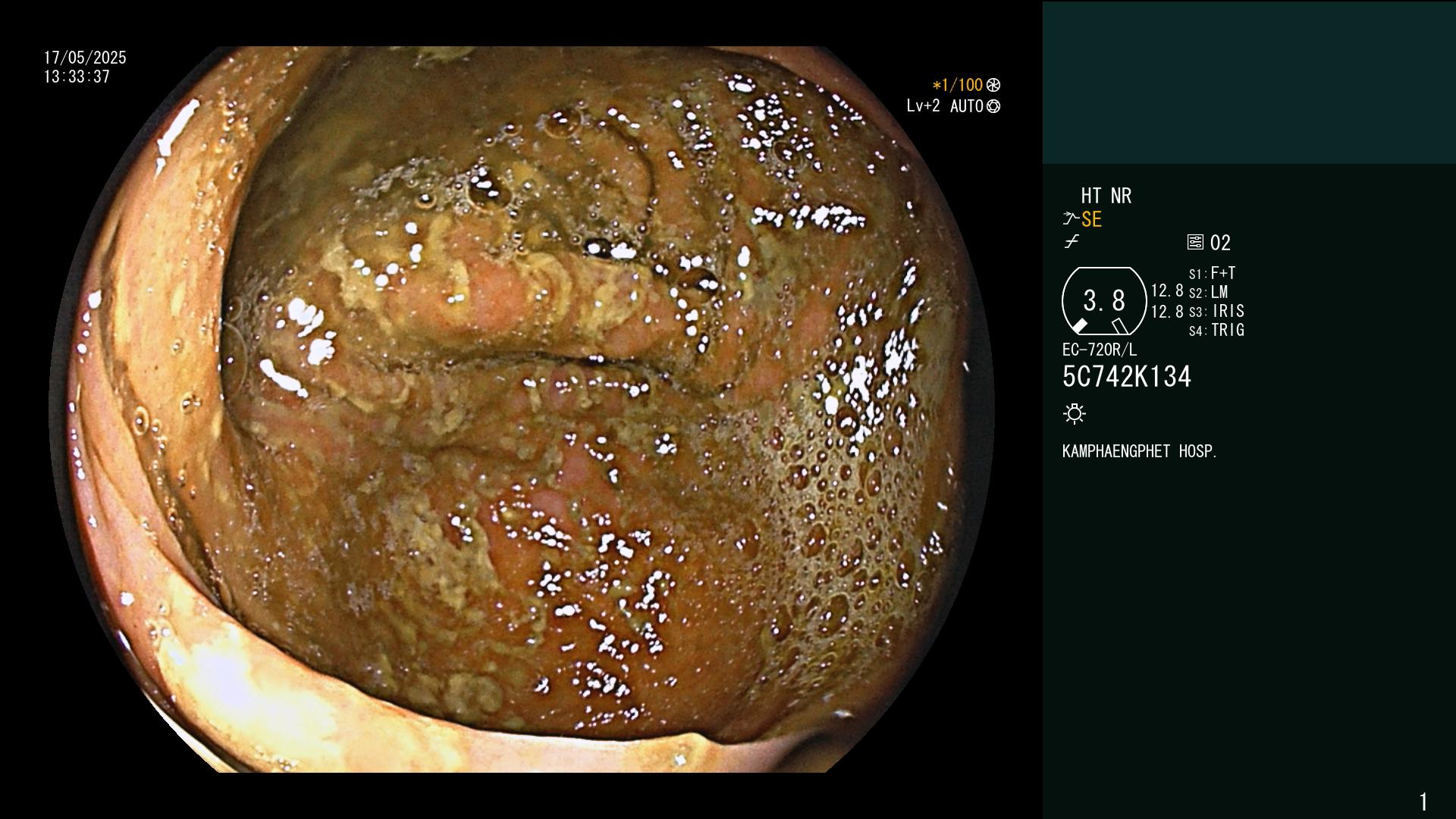Click the endoscopic image view
This screenshot has height=819, width=1456.
(522, 409)
